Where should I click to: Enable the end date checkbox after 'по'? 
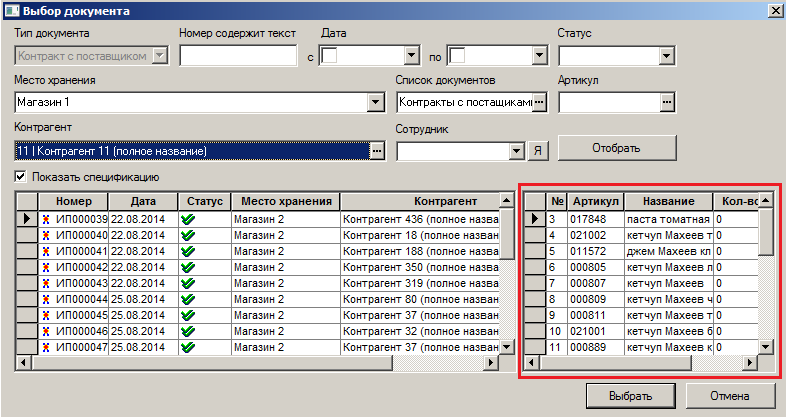point(457,56)
